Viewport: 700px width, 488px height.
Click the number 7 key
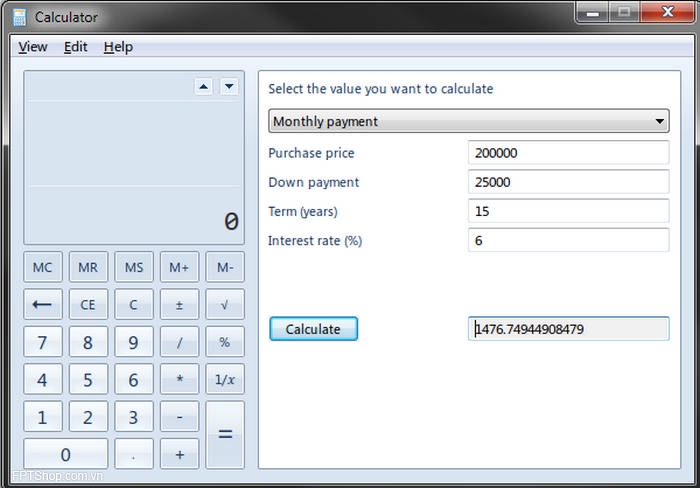(x=43, y=342)
